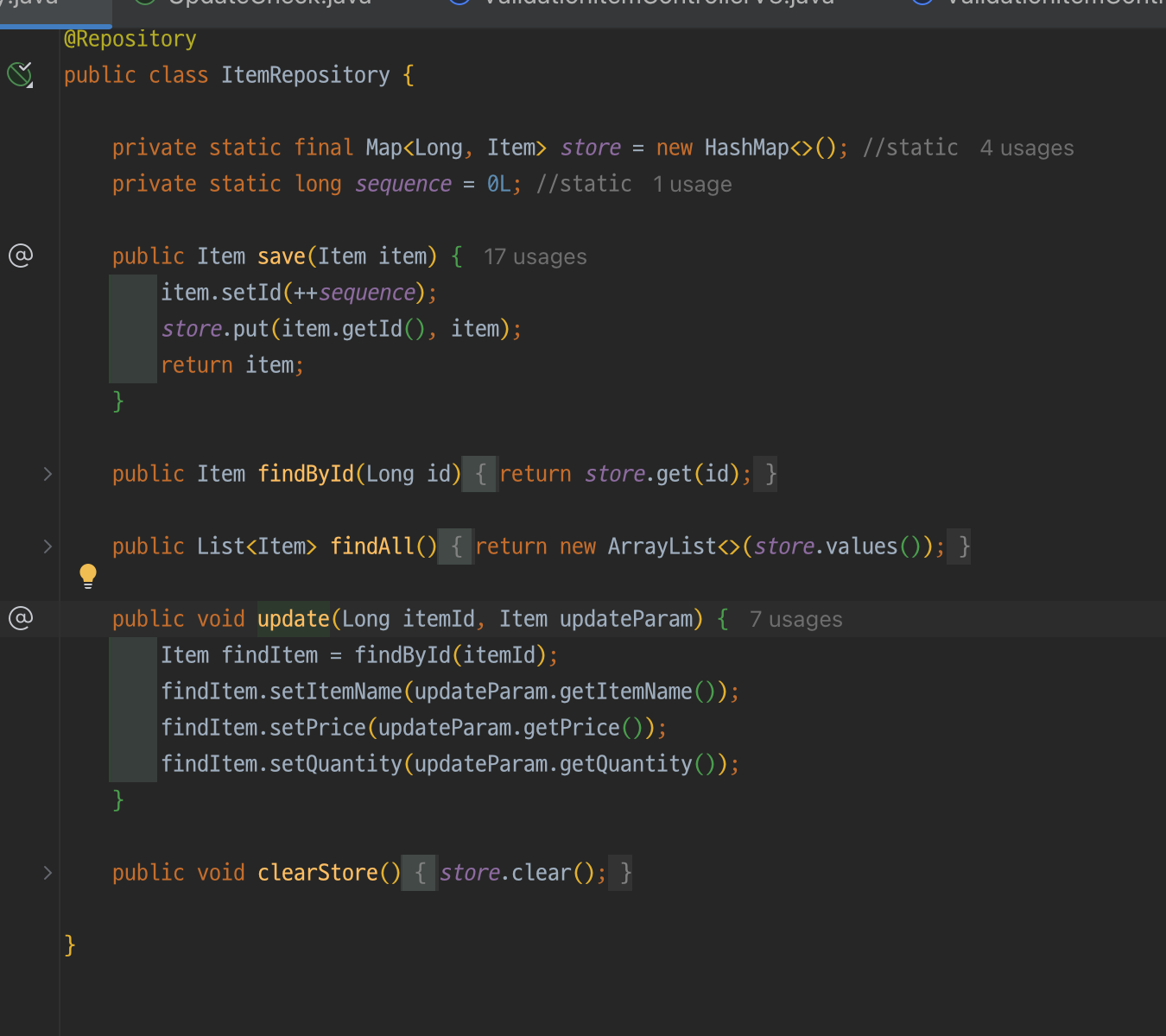Open the '4 usages' hint for store

coord(1027,148)
